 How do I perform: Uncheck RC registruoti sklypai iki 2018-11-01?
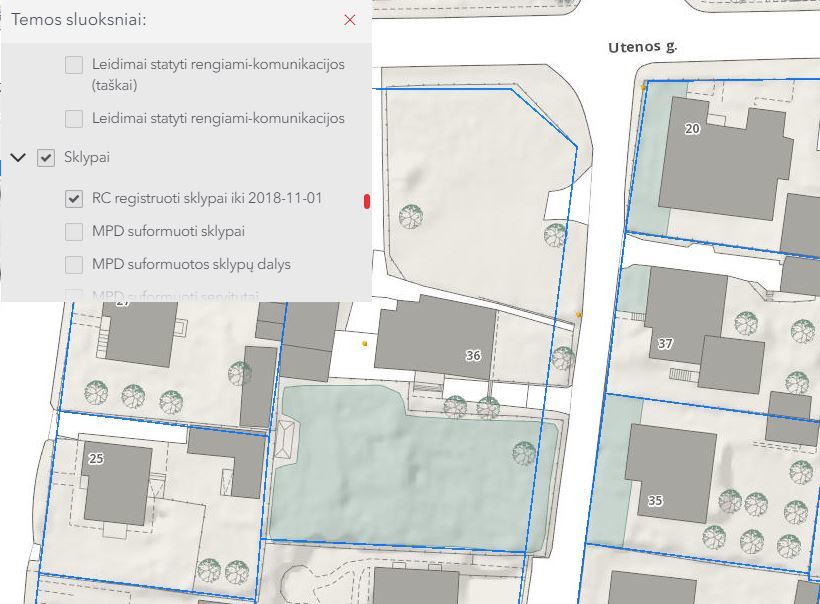click(x=74, y=199)
